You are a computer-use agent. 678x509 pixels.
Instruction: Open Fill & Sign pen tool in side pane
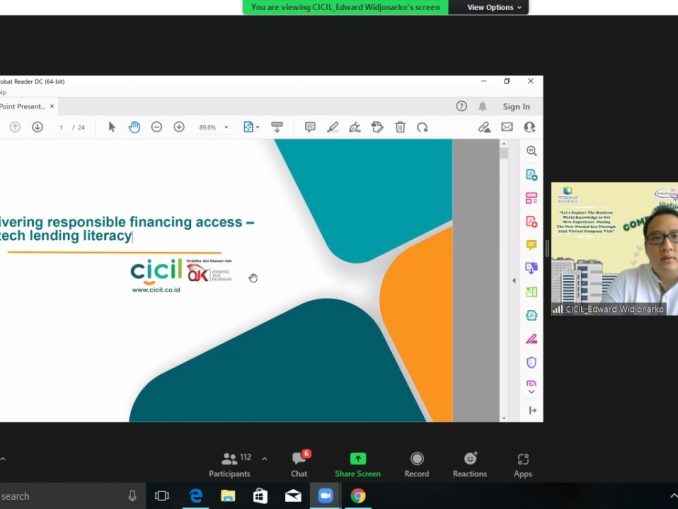531,339
